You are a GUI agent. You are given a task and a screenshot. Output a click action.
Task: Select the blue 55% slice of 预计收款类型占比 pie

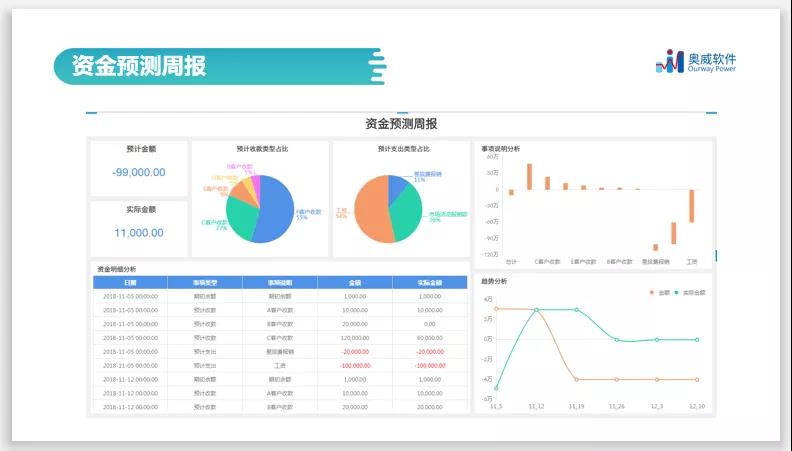[275, 210]
